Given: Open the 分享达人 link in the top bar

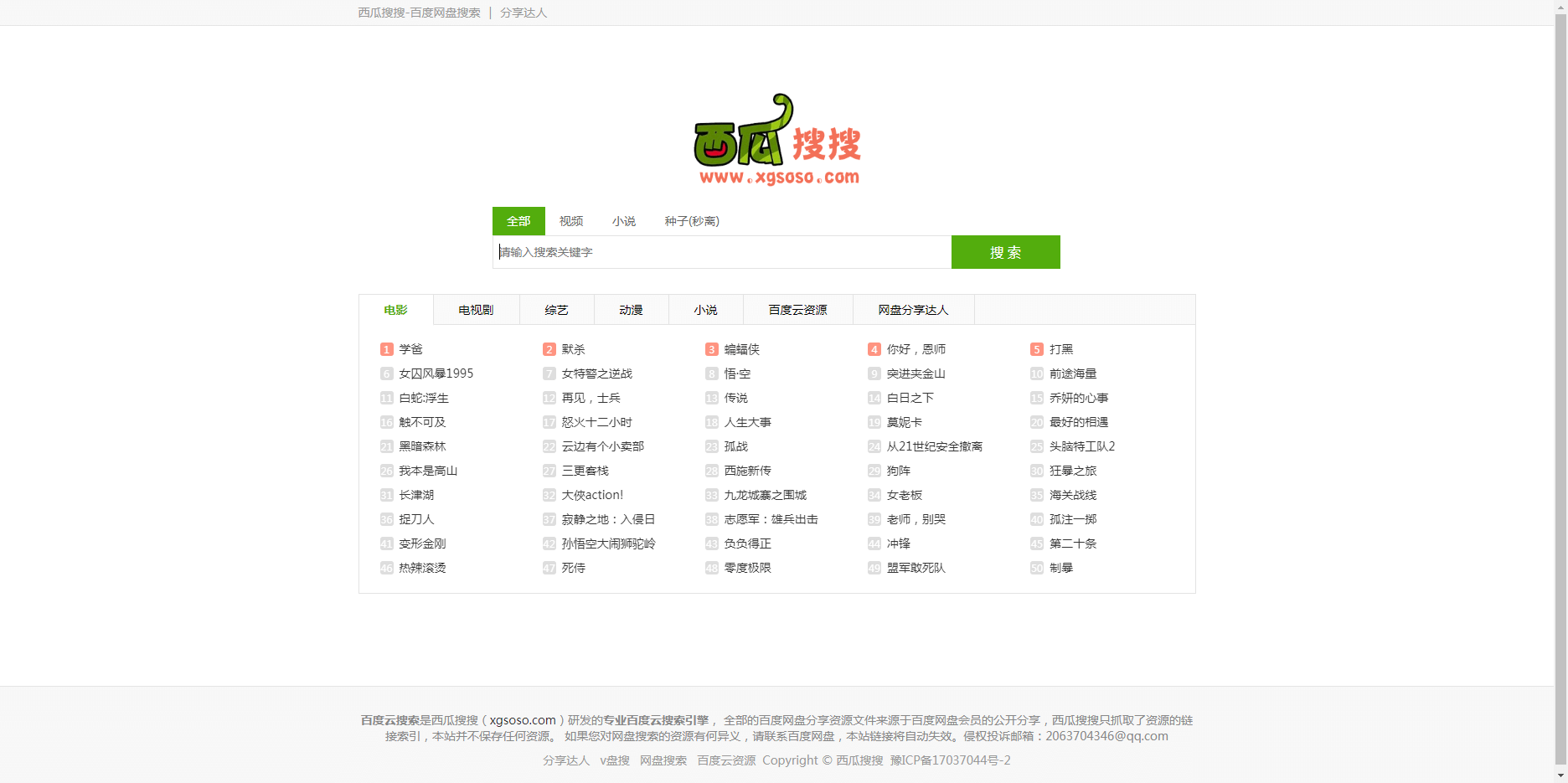Looking at the screenshot, I should 524,13.
